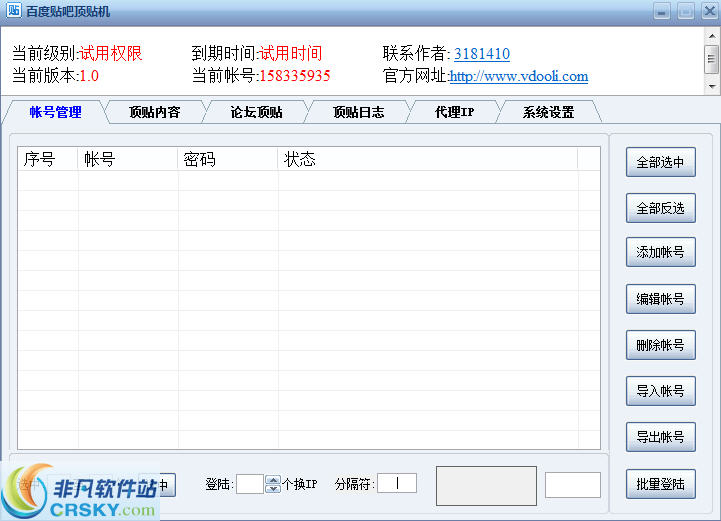Sort by the 序号 column header
Screen dimensions: 721x521
coord(47,159)
